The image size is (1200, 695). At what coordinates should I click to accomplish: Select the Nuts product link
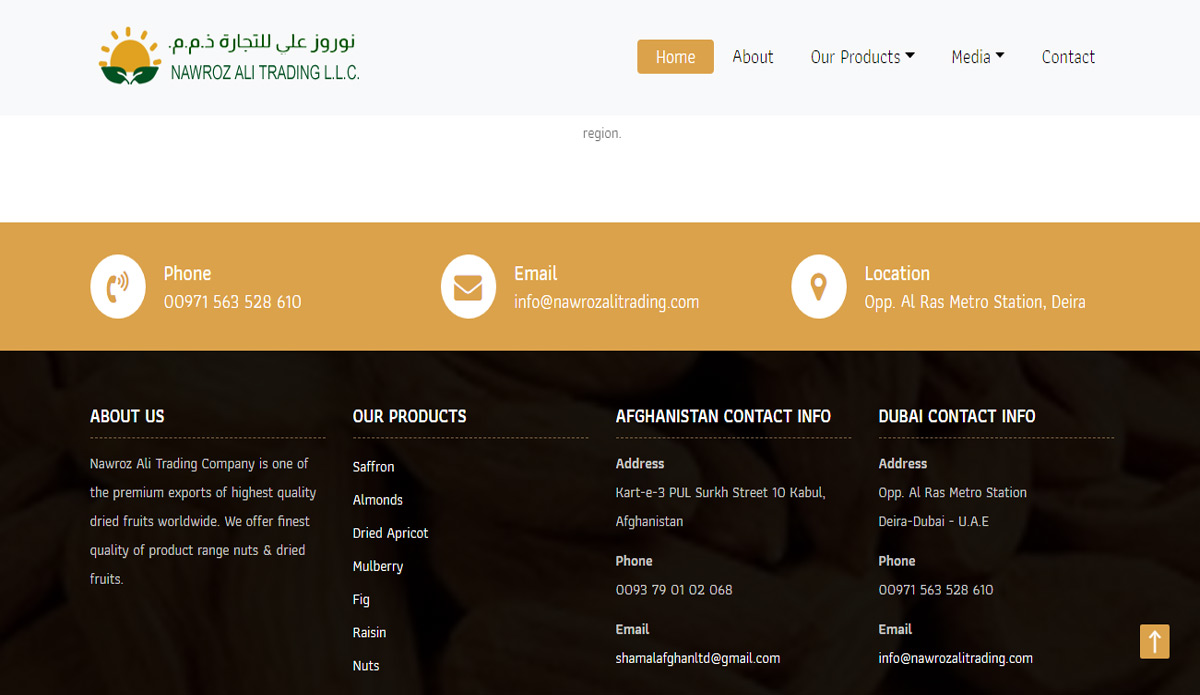[x=366, y=665]
